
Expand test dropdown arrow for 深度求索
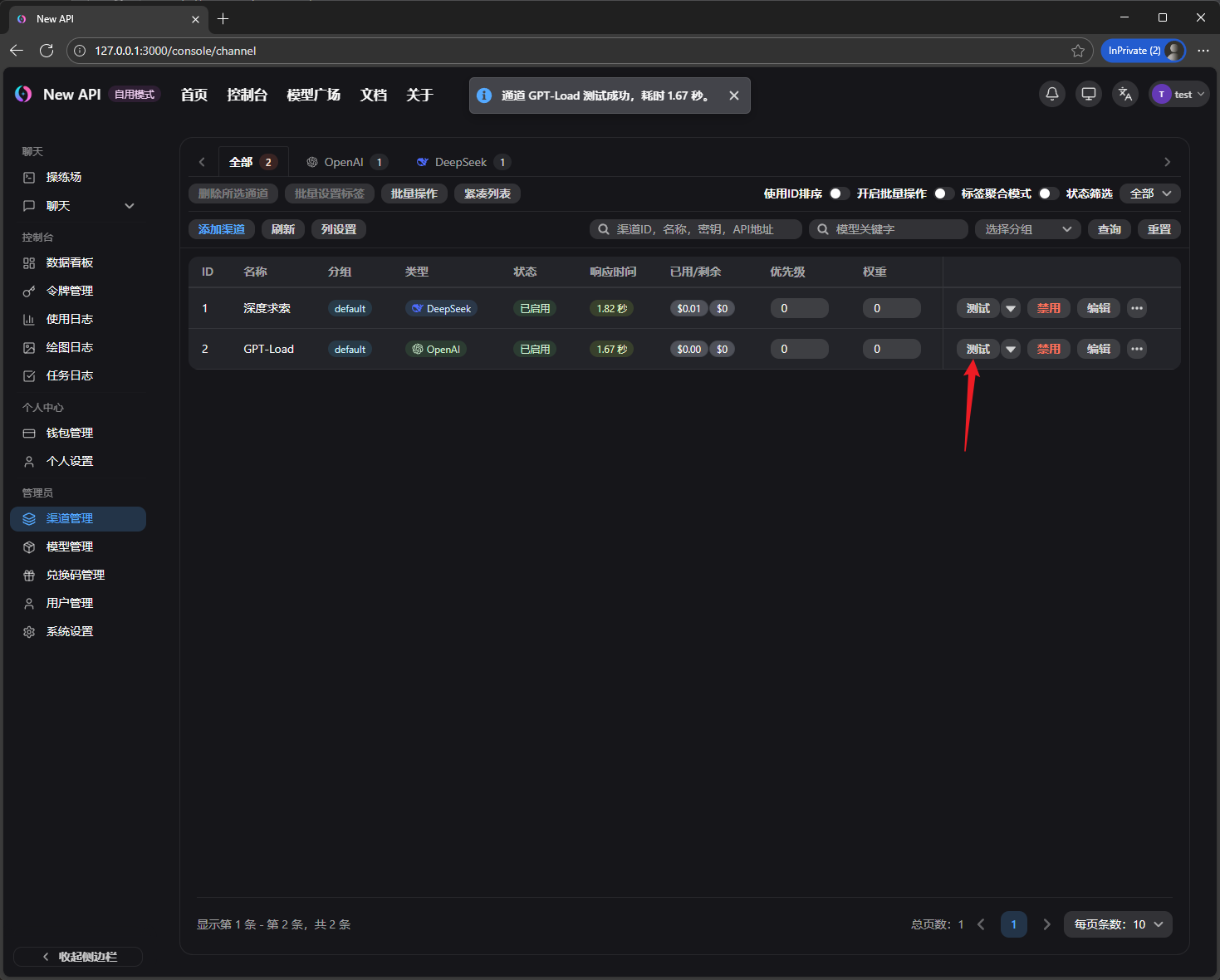pos(1011,308)
